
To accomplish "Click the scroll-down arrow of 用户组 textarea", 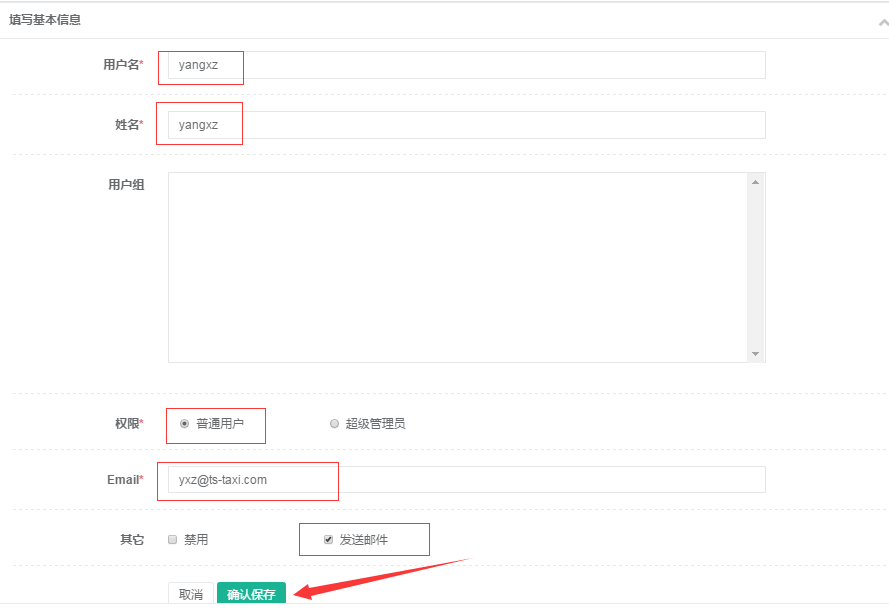I will coord(757,353).
